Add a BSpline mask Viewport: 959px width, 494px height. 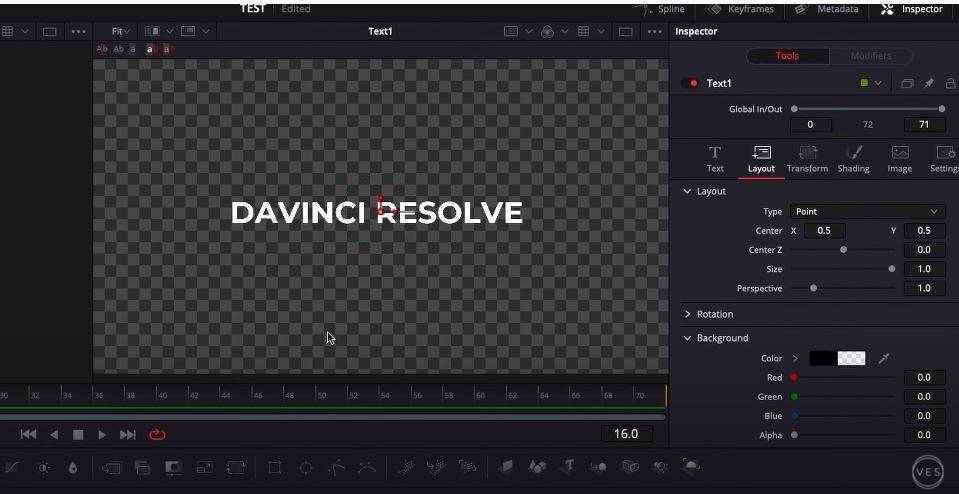[367, 468]
